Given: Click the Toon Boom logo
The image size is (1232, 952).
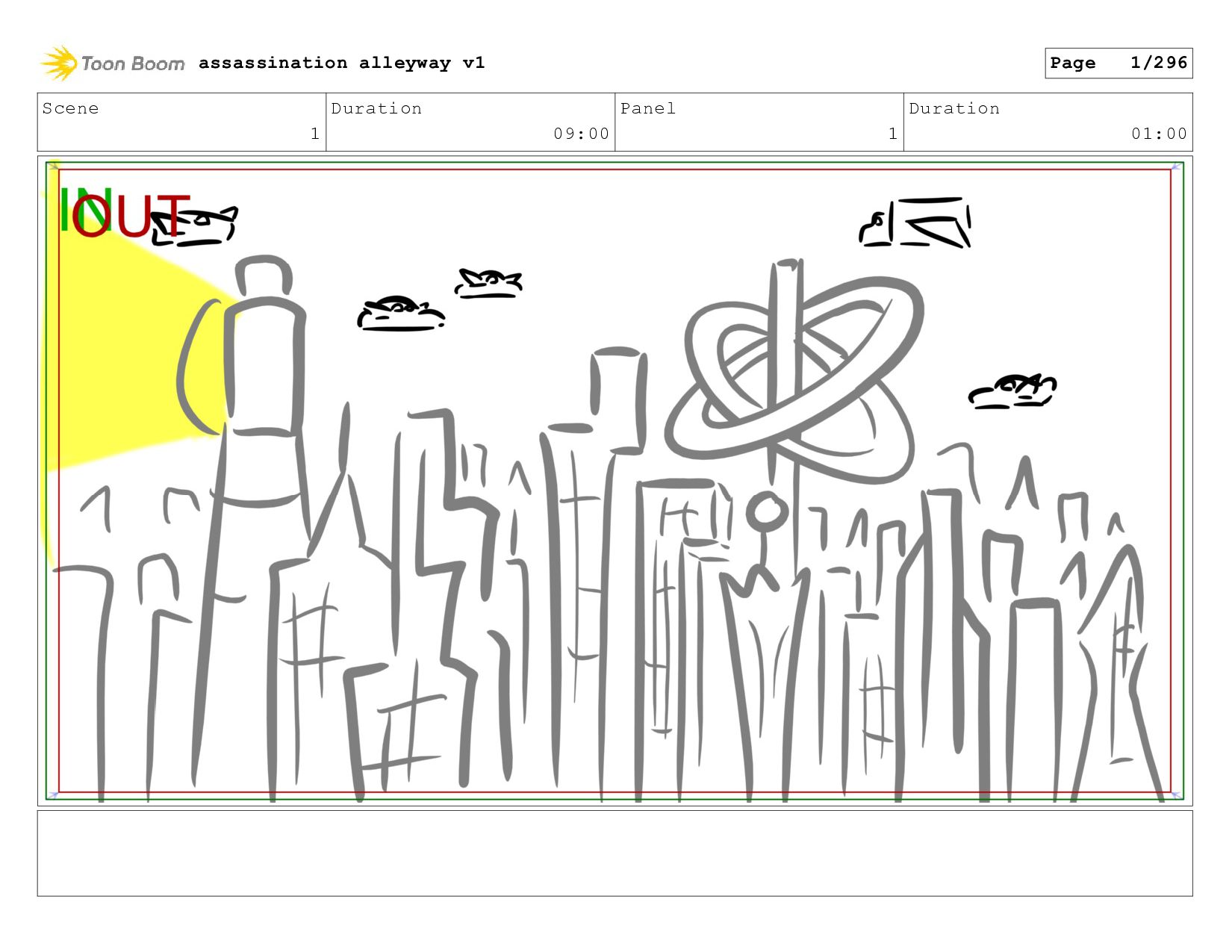Looking at the screenshot, I should 112,63.
